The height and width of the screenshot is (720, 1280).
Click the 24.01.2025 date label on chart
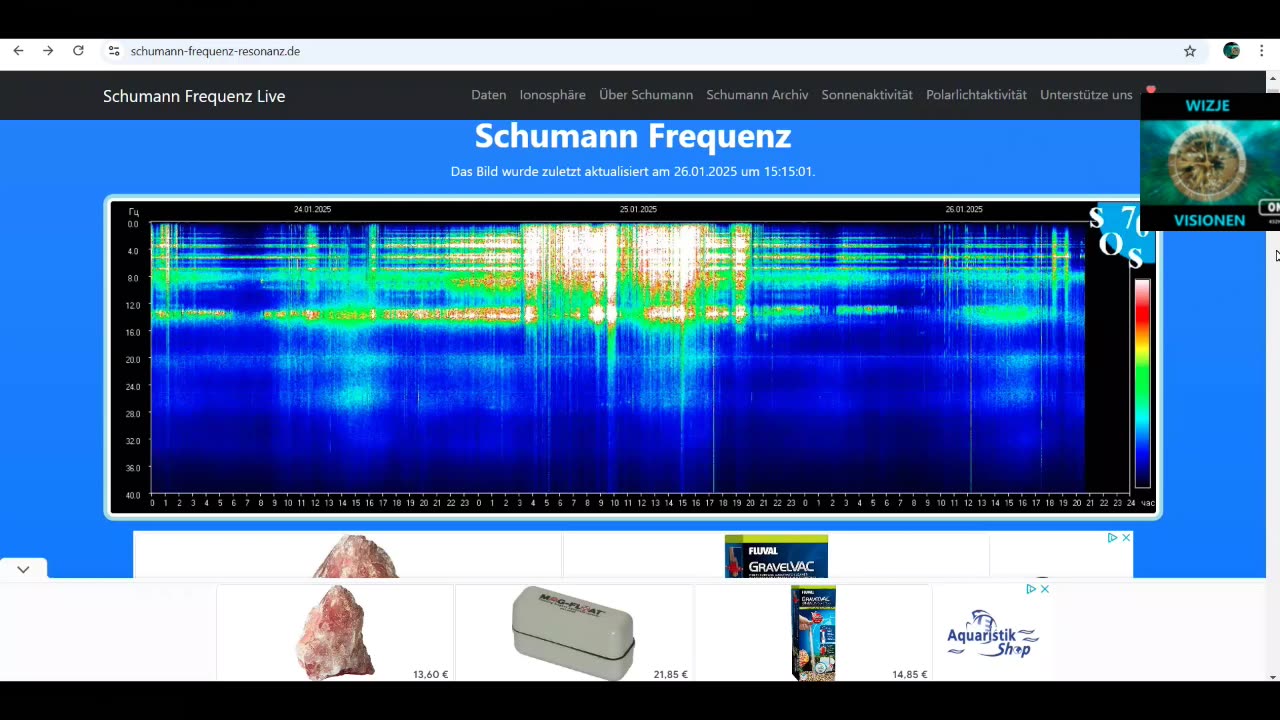312,209
